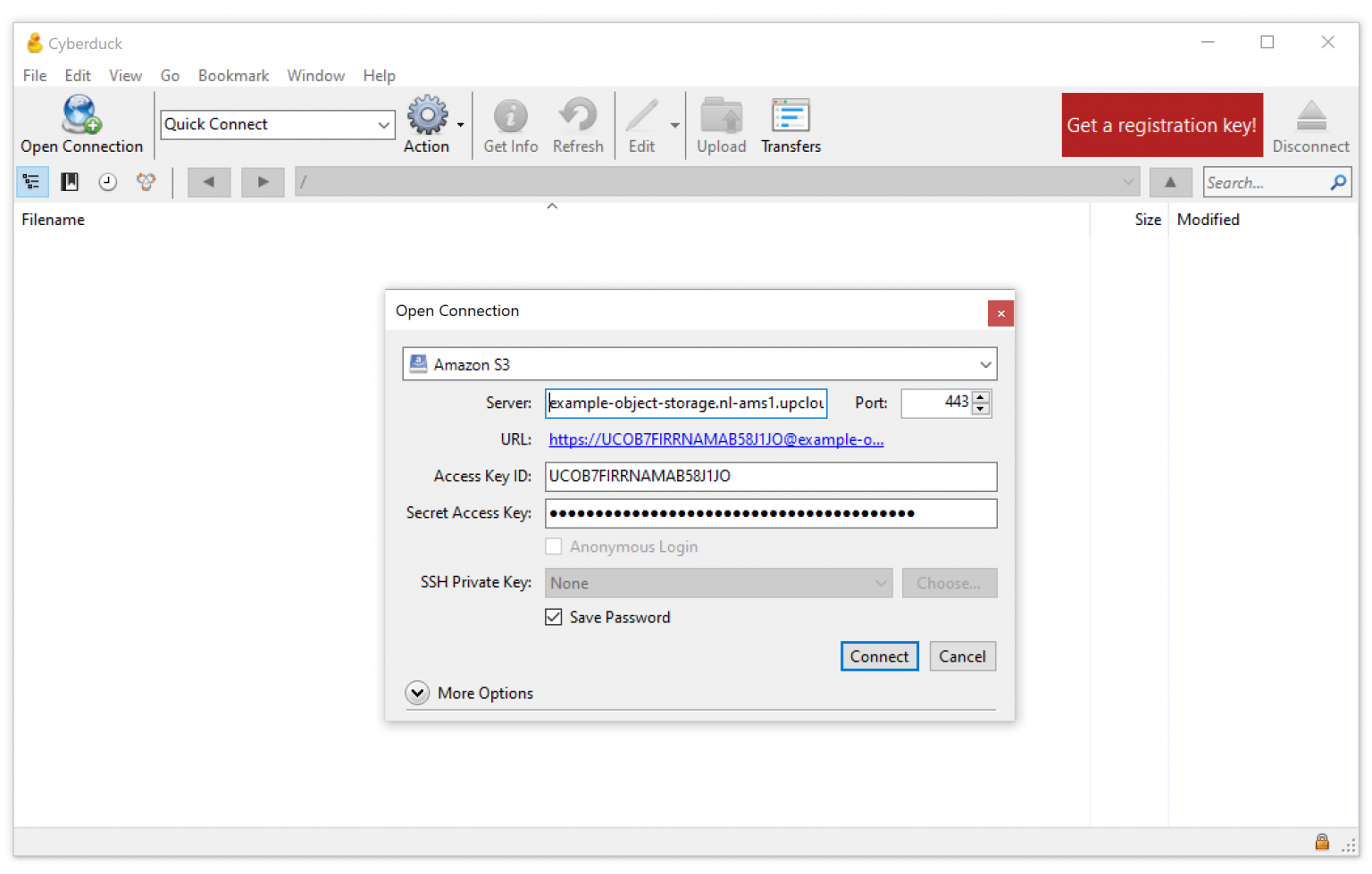This screenshot has height=874, width=1372.
Task: Open the path bar dropdown
Action: point(1128,182)
